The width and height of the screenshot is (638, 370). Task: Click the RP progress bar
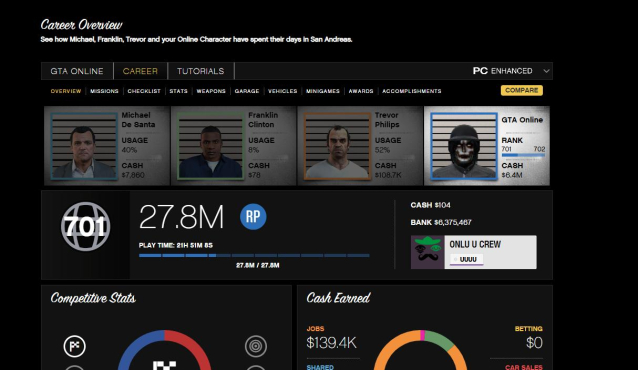254,256
